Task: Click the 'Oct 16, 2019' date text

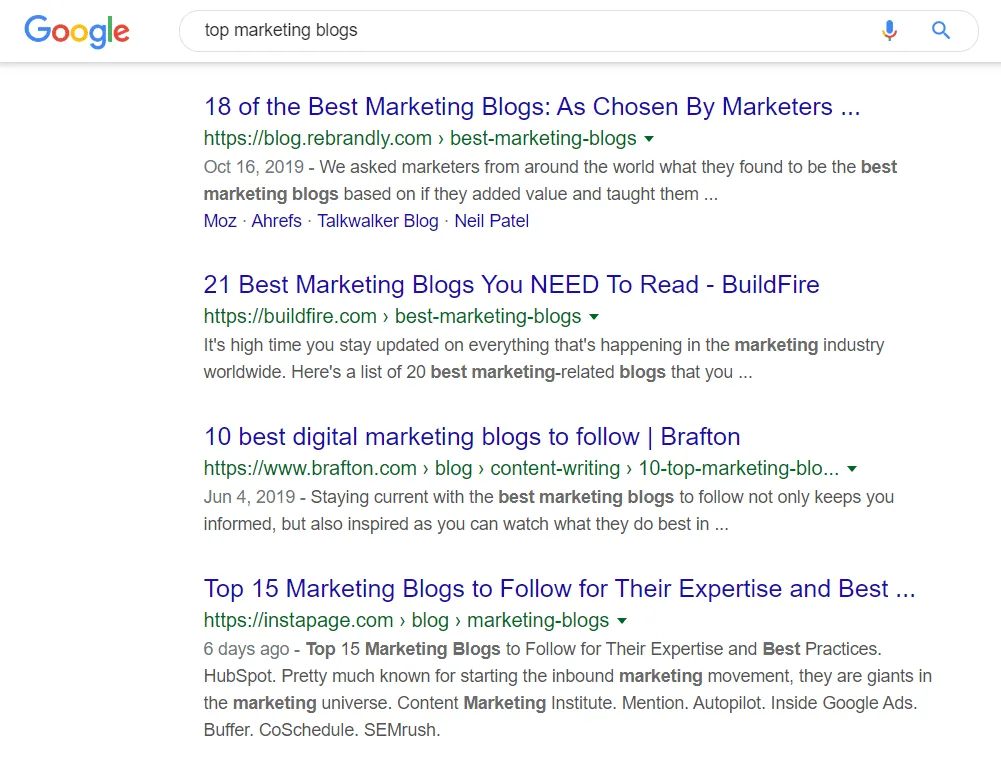Action: 253,167
